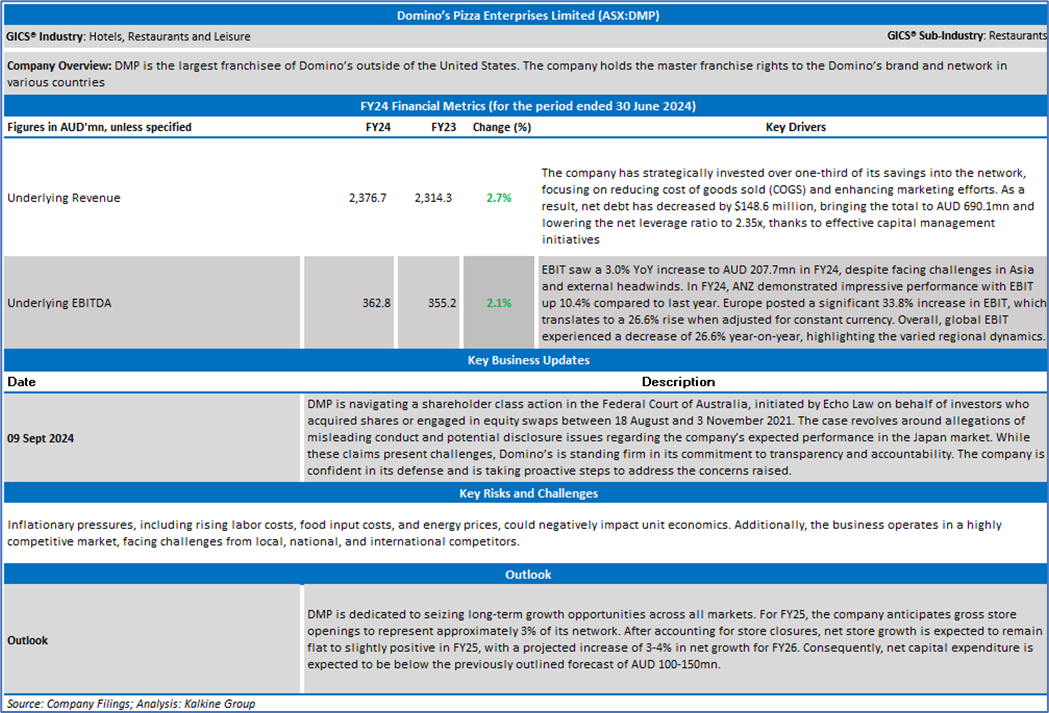Select the GICS Sub-Industry Restaurants text

[x=967, y=36]
